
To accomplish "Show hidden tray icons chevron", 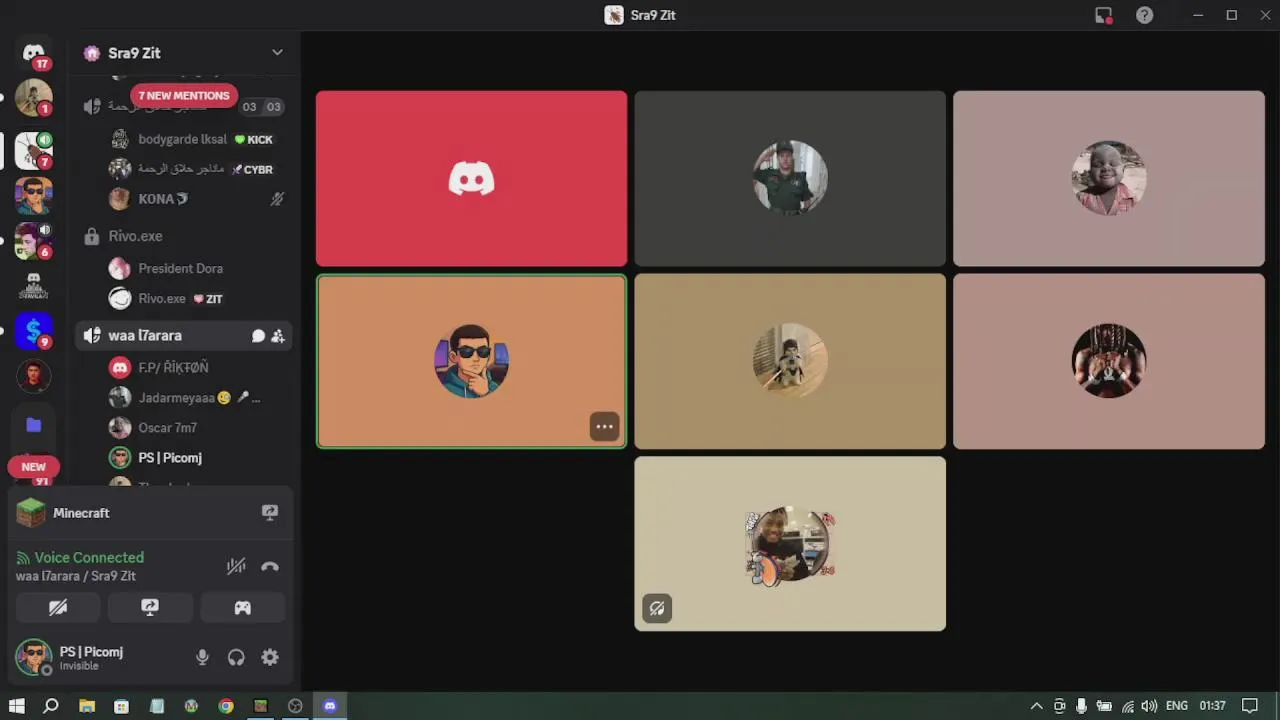I will coord(1036,706).
